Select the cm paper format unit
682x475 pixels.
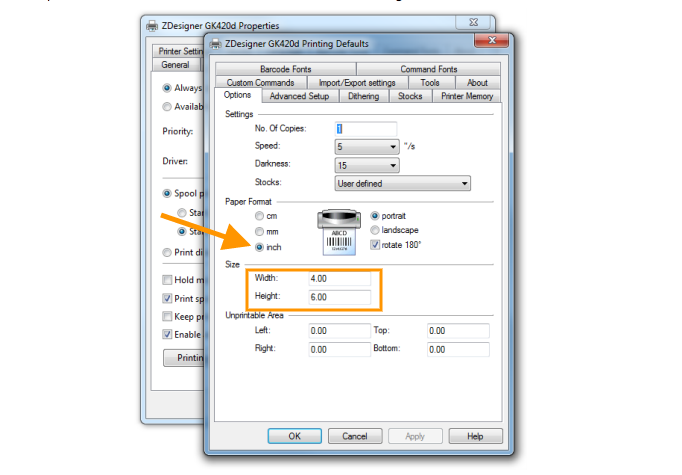coord(259,216)
